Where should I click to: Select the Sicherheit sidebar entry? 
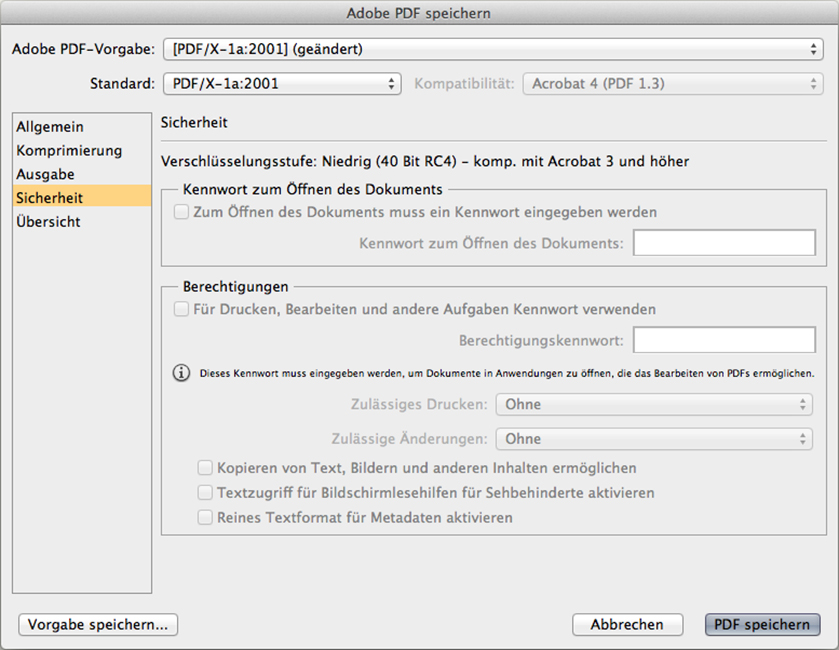tap(82, 198)
